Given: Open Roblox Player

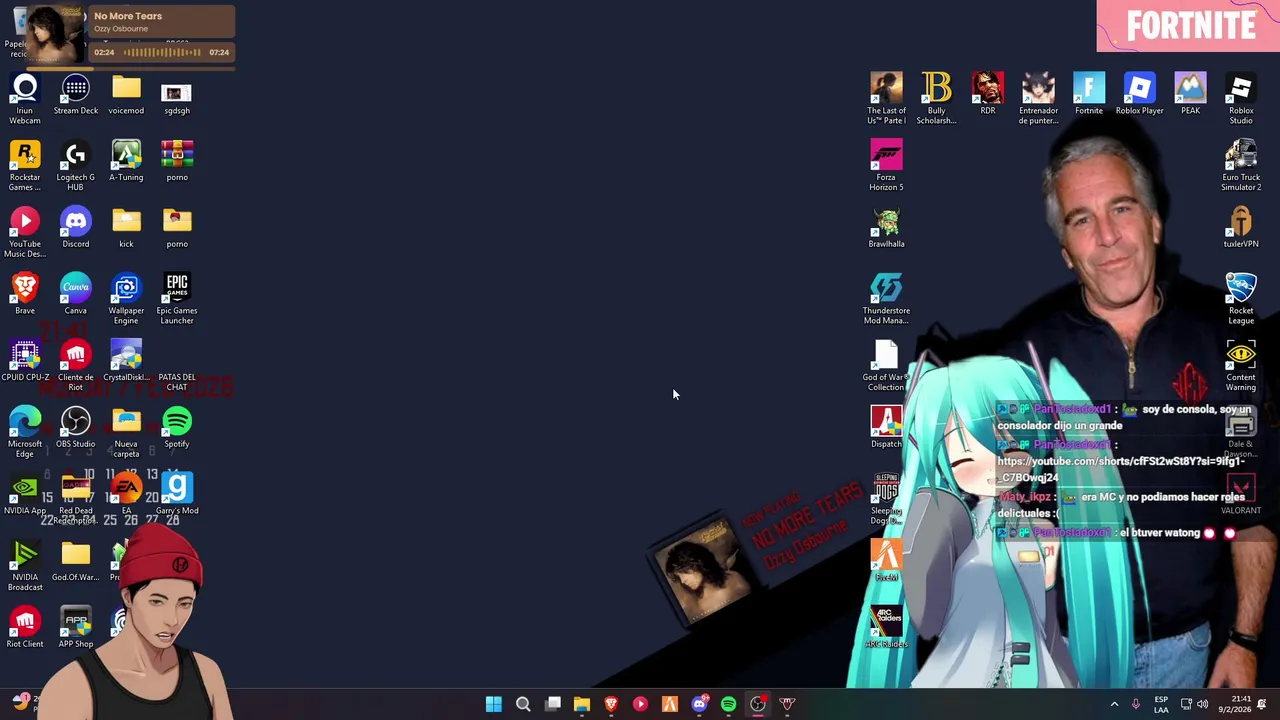Looking at the screenshot, I should click(1140, 94).
